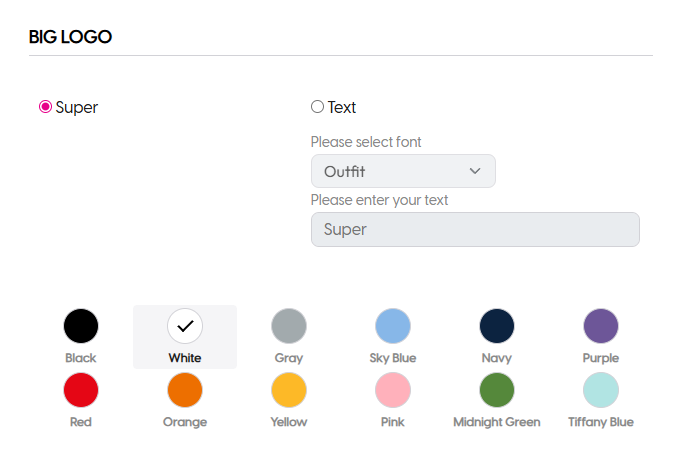Select the Navy color swatch
Image resolution: width=685 pixels, height=475 pixels.
(x=497, y=326)
